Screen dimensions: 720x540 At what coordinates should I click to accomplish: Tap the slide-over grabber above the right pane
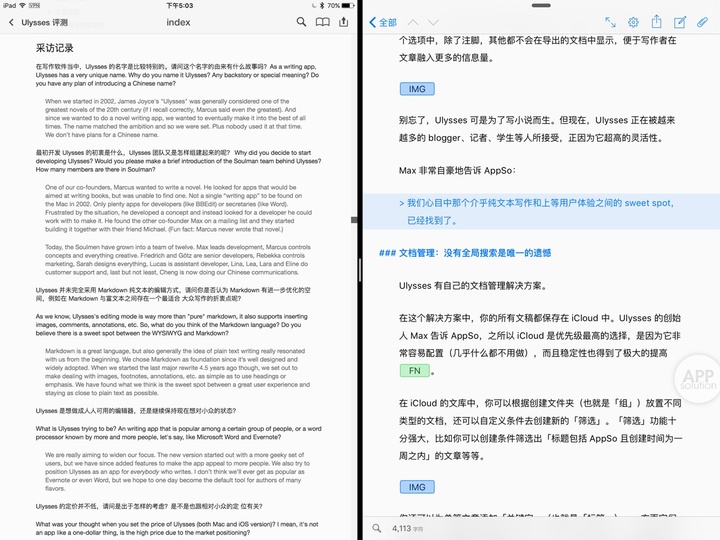click(x=540, y=5)
